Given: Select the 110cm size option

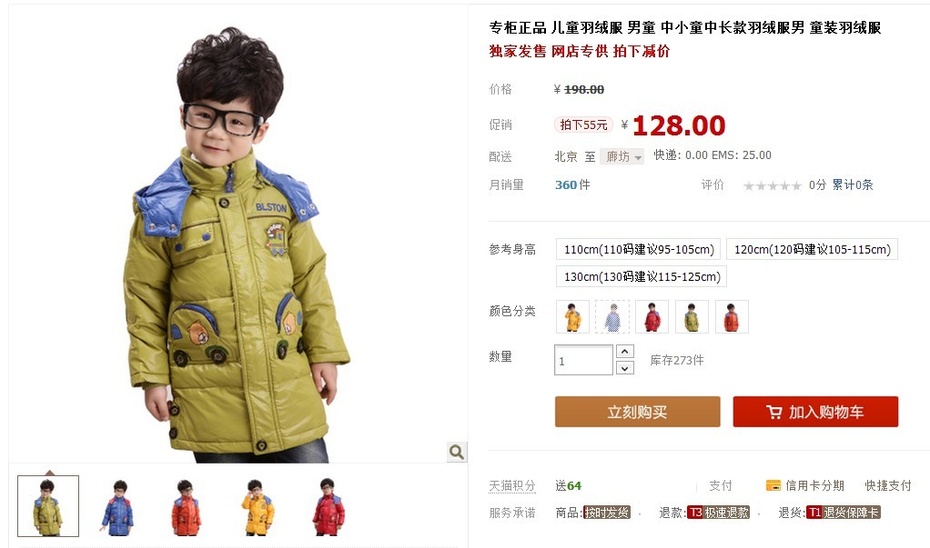Looking at the screenshot, I should coord(638,249).
